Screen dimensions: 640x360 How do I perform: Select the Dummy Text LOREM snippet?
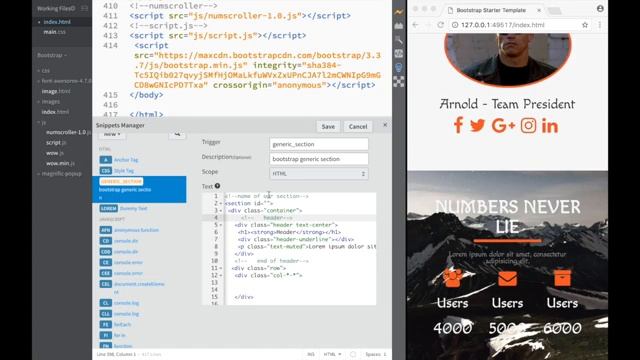(x=123, y=209)
